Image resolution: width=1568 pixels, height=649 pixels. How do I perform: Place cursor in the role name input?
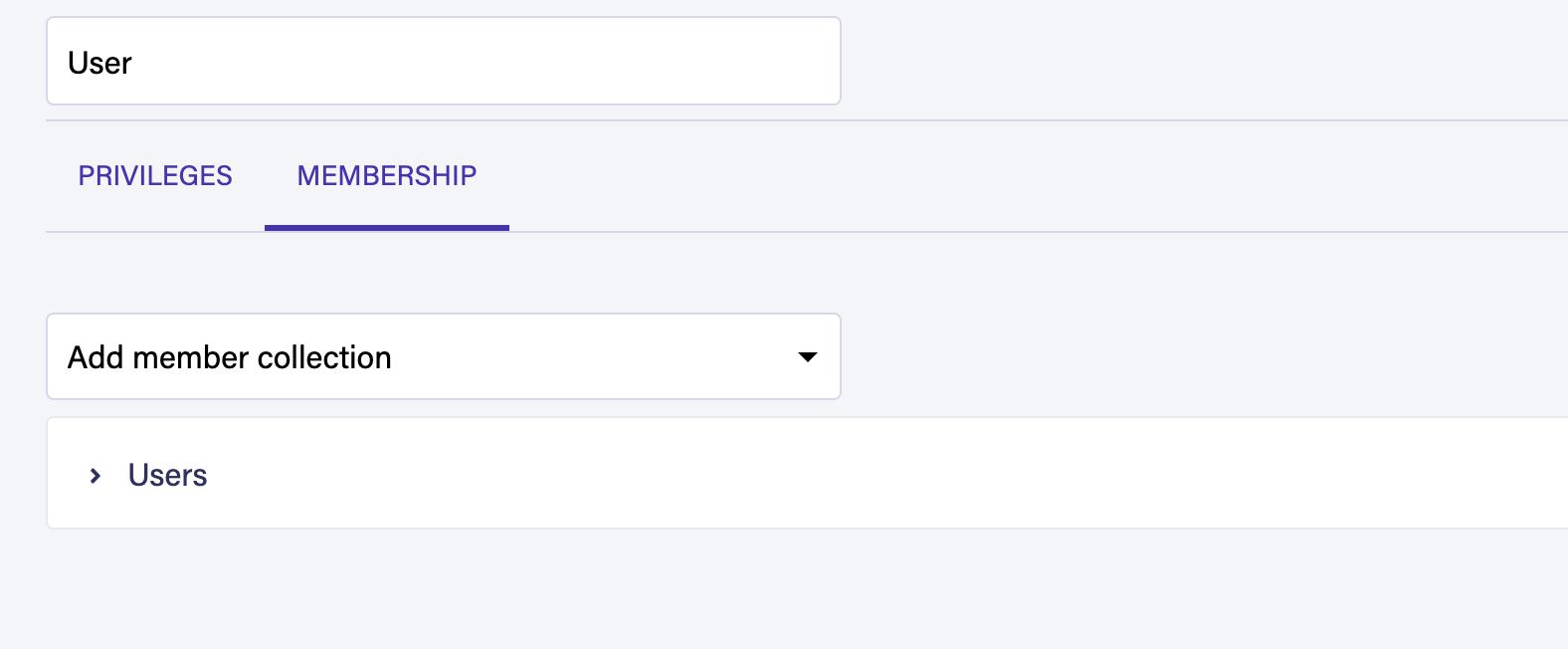tap(443, 61)
